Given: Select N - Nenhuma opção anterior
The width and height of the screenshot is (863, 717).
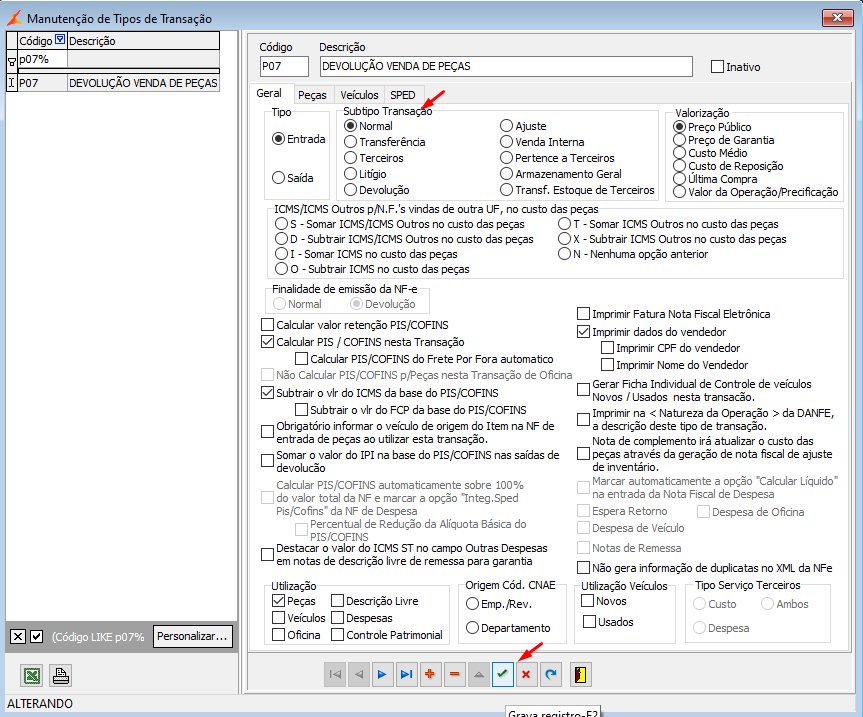Looking at the screenshot, I should [x=565, y=254].
